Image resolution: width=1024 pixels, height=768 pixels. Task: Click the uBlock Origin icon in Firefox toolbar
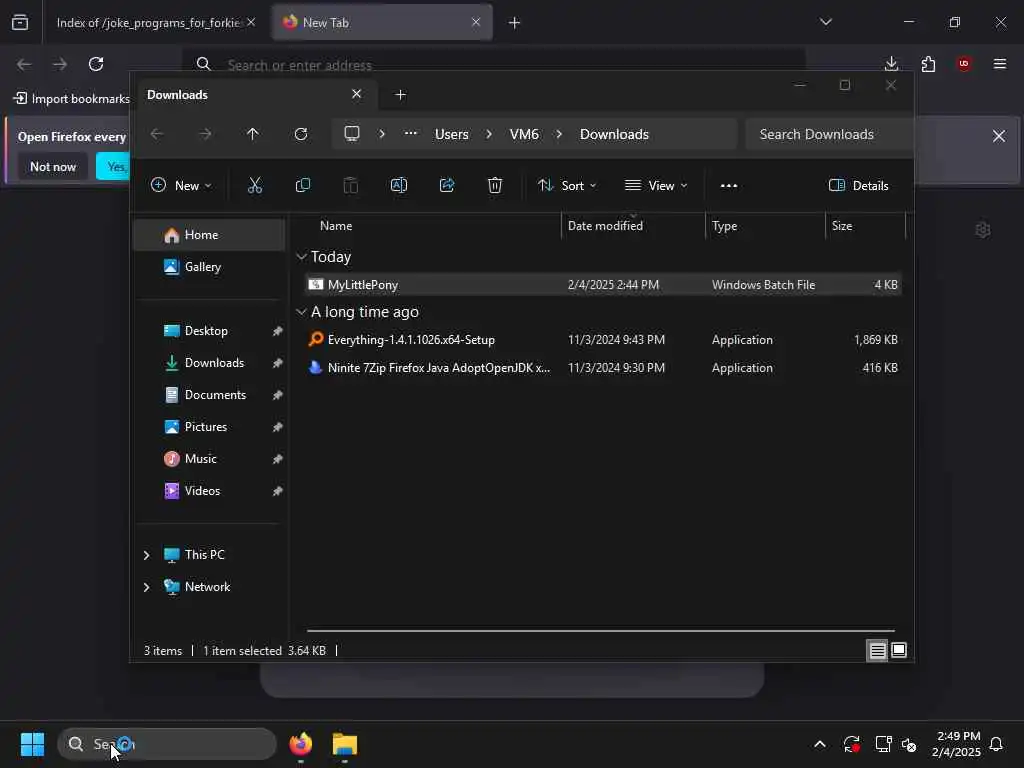tap(964, 64)
